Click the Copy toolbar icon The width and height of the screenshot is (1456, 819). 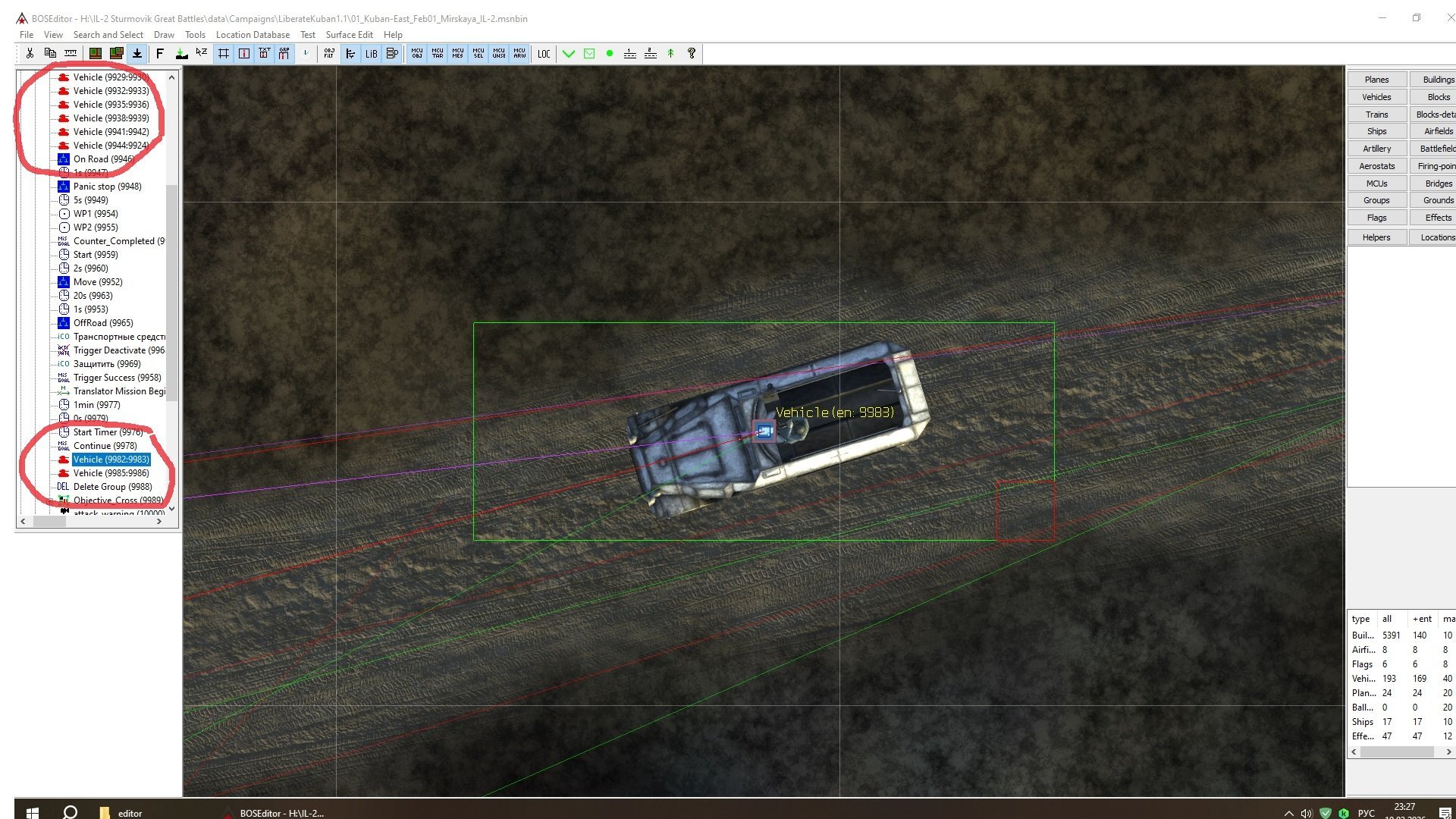click(x=50, y=53)
